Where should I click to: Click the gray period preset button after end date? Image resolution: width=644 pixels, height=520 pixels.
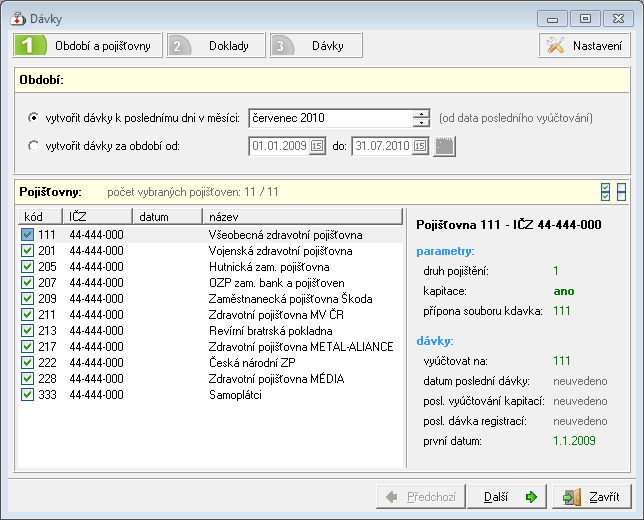pyautogui.click(x=444, y=146)
